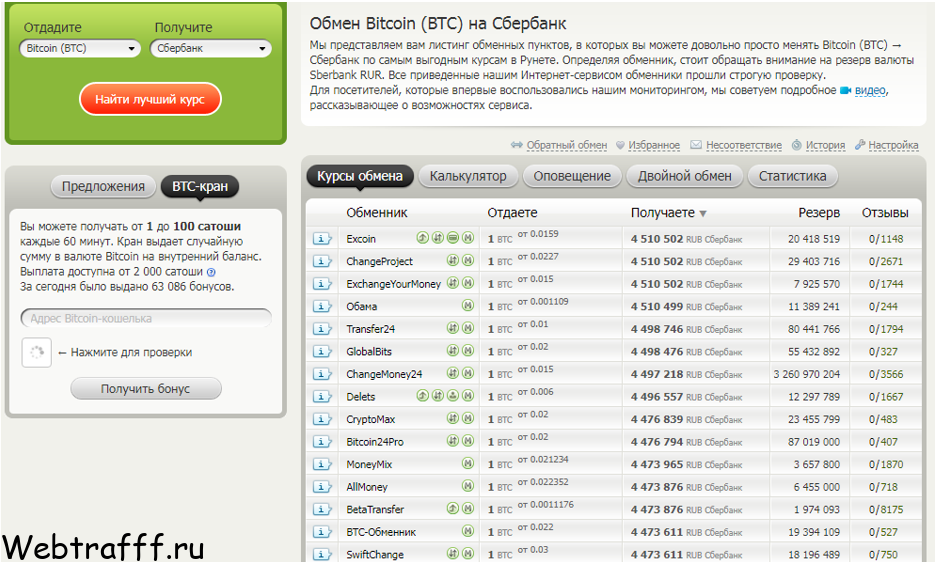The width and height of the screenshot is (935, 562).
Task: Click Delets' up-arrow badge icon
Action: [423, 396]
